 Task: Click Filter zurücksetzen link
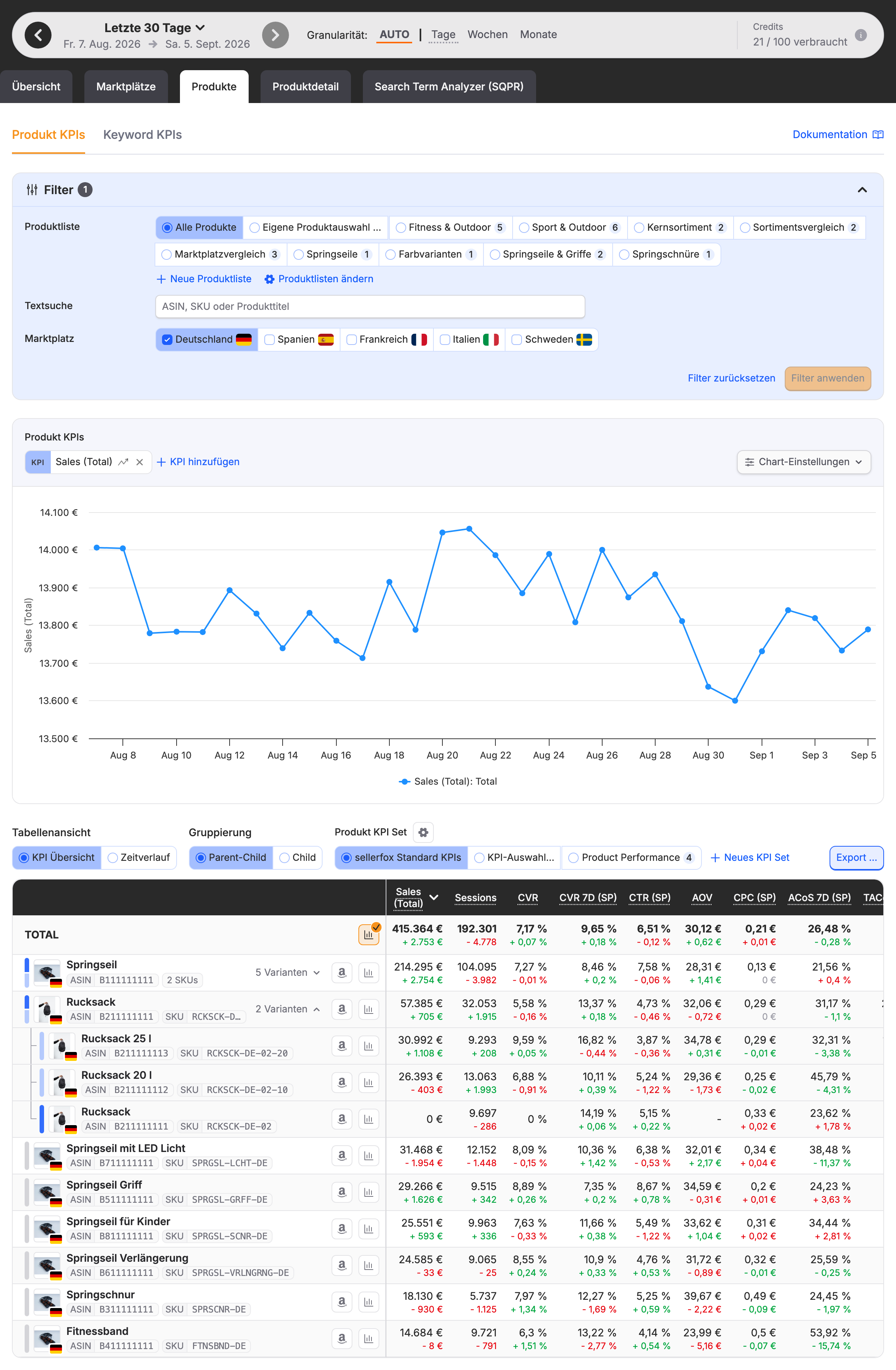731,379
